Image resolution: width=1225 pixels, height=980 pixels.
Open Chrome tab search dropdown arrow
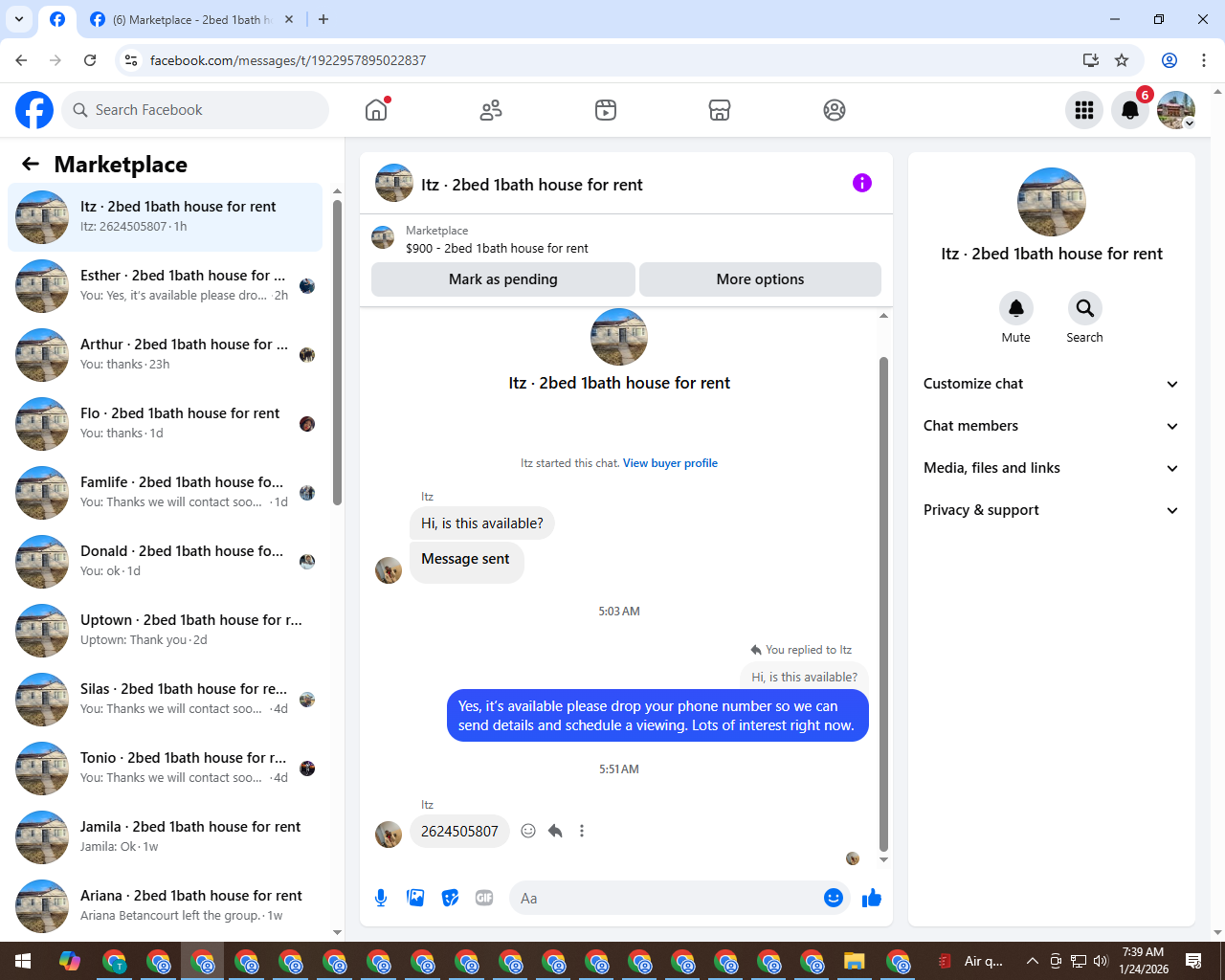pyautogui.click(x=18, y=19)
